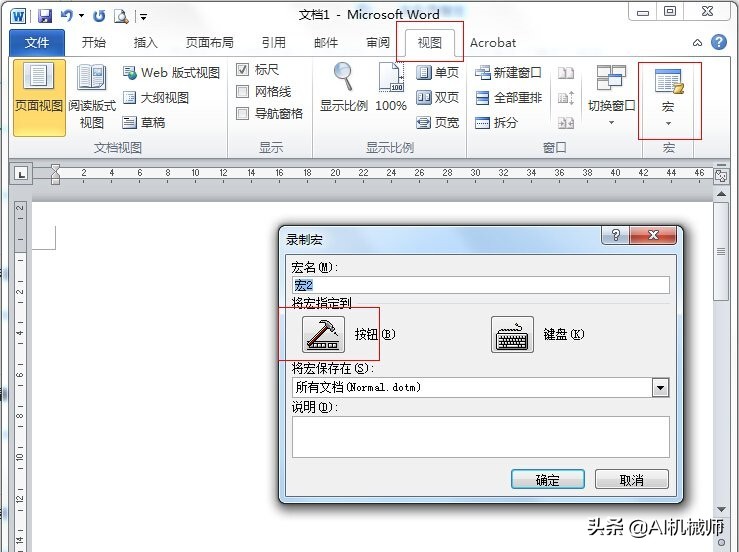Image resolution: width=739 pixels, height=552 pixels.
Task: Open the Acrobat ribbon tab
Action: coord(493,43)
